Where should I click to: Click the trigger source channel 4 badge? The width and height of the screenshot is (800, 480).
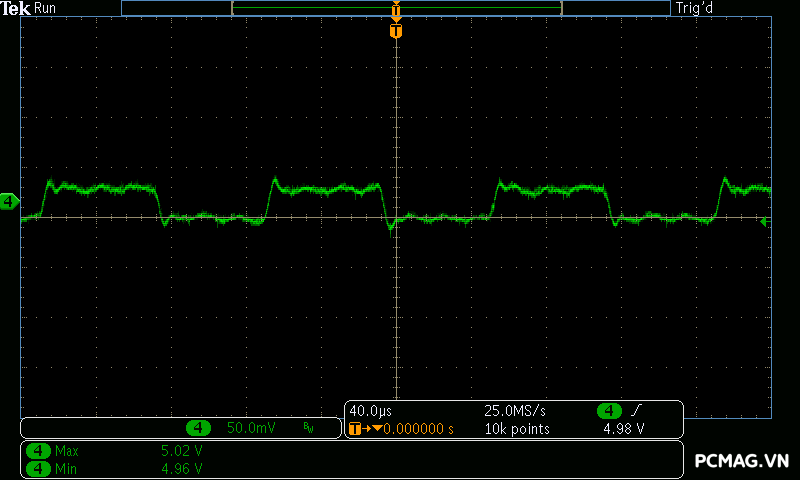[x=609, y=411]
